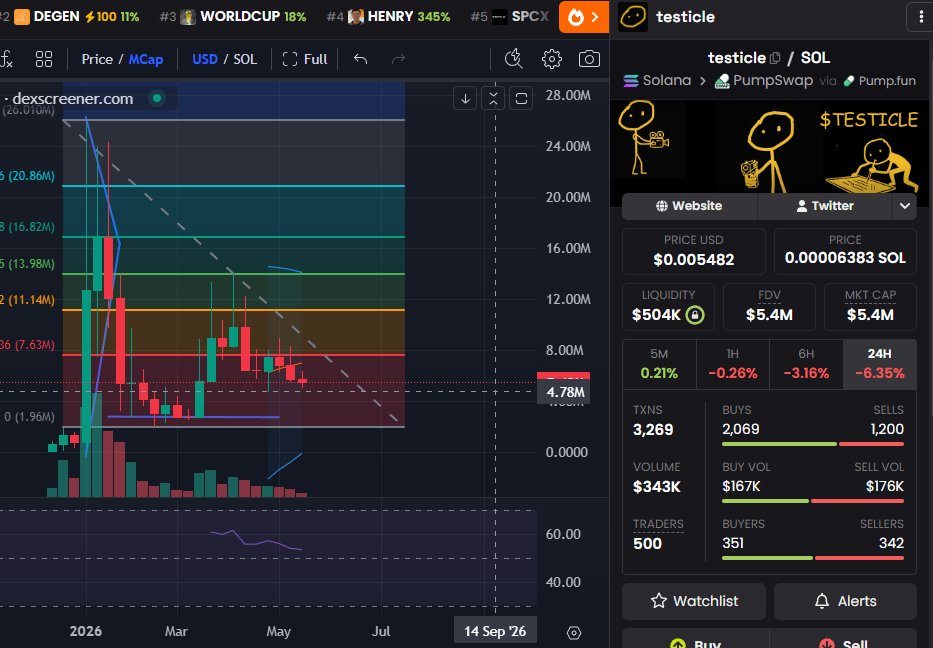Click the undo arrow in chart toolbar
Screen dimensions: 933x648
(360, 59)
